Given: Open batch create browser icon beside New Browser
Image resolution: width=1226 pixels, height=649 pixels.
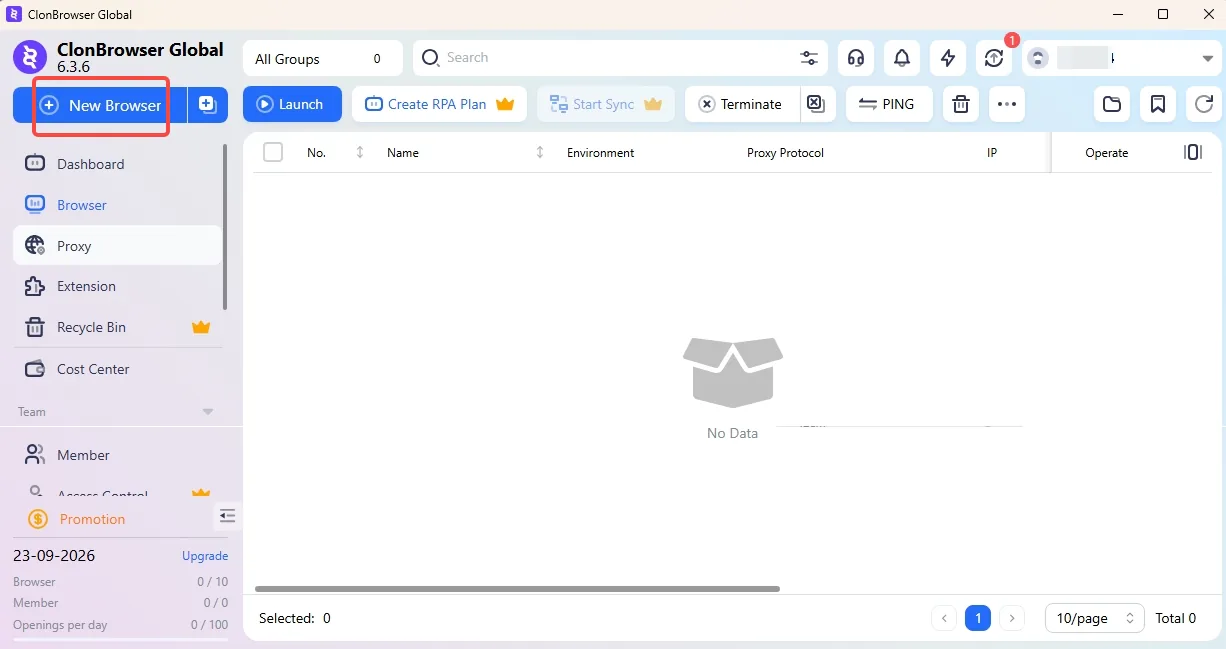Looking at the screenshot, I should point(208,105).
